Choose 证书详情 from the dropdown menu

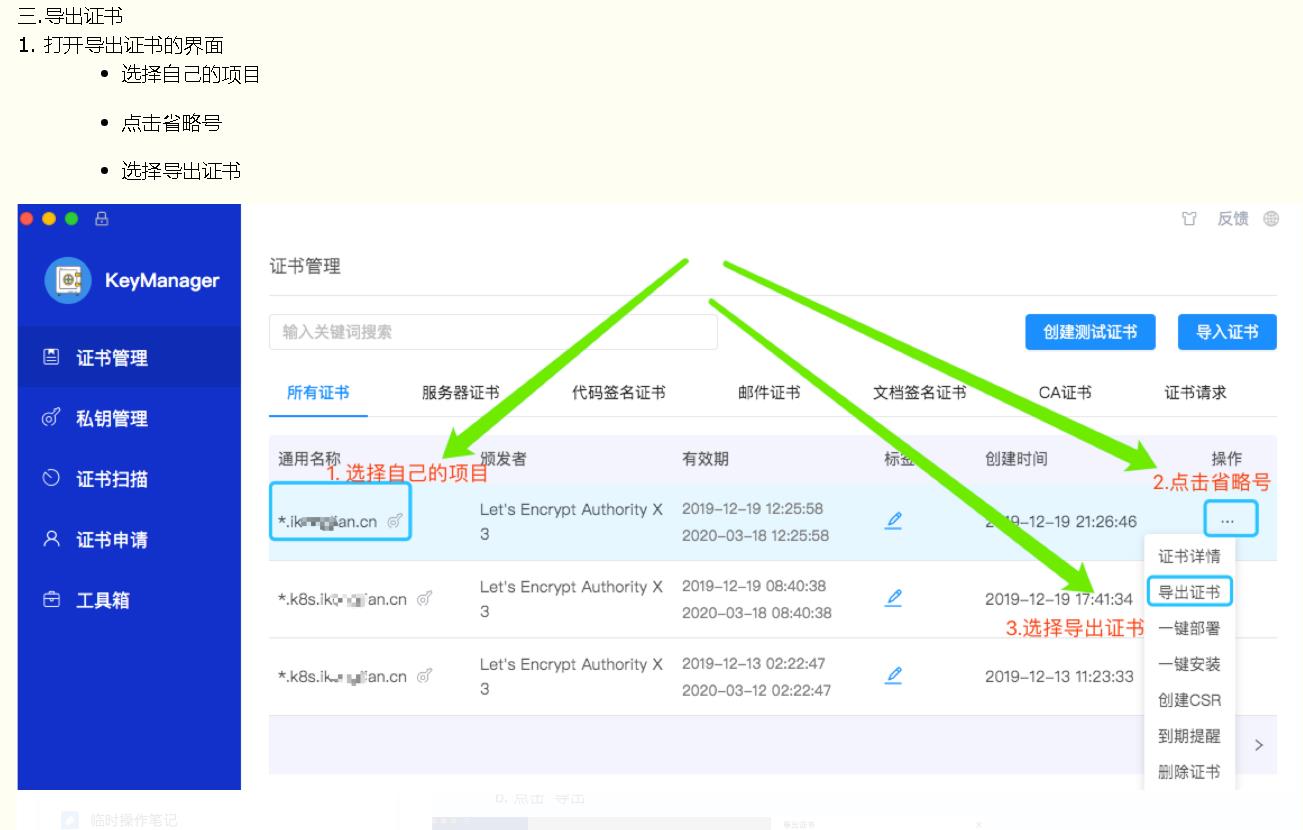click(x=1189, y=556)
